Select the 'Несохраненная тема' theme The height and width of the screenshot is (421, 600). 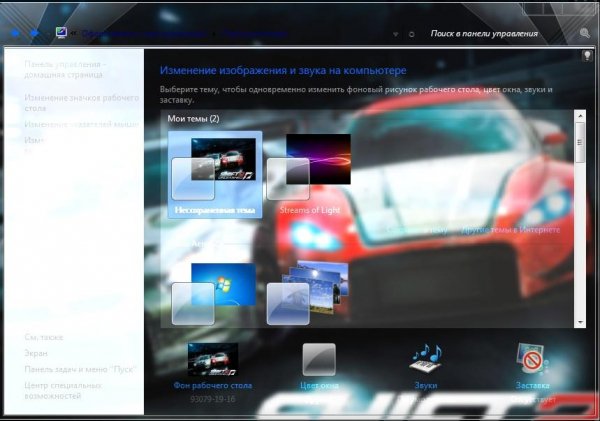215,175
